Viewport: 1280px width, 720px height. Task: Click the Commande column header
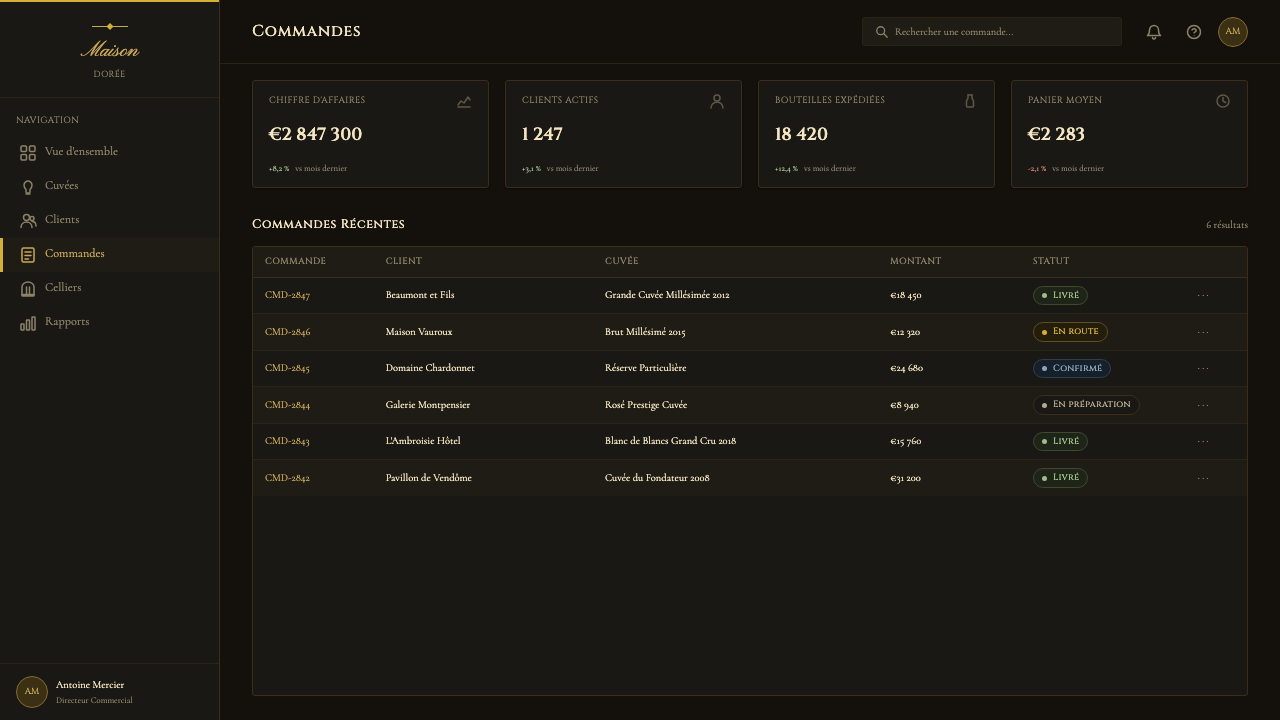[295, 262]
